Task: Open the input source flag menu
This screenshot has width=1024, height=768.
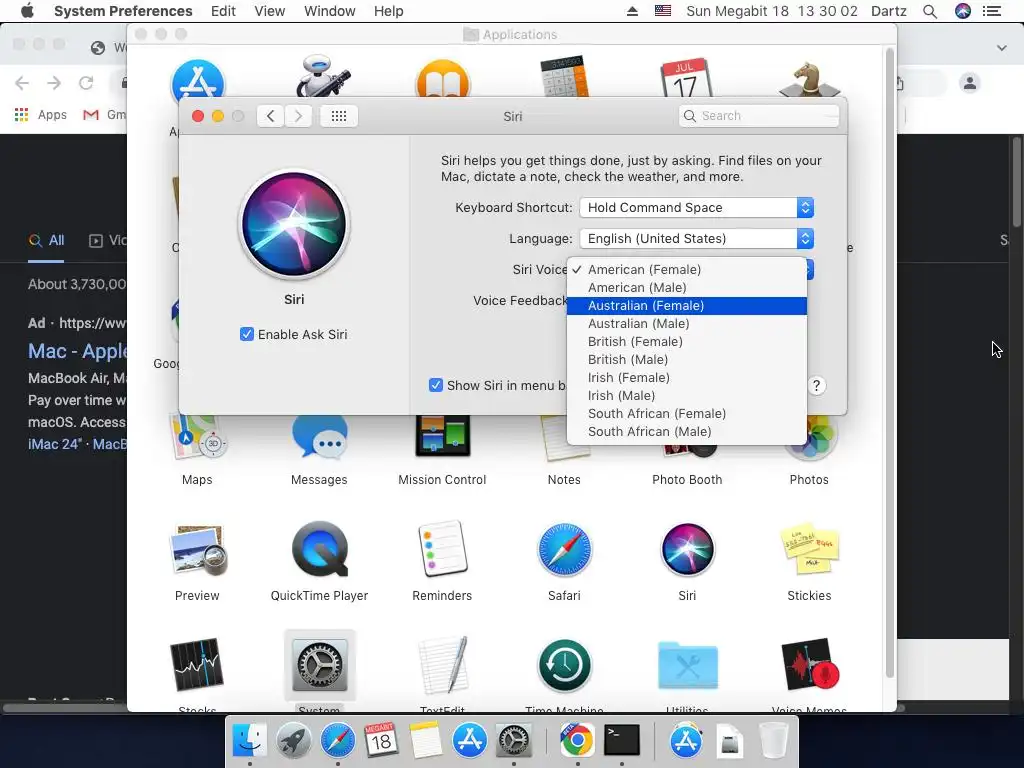Action: (663, 11)
